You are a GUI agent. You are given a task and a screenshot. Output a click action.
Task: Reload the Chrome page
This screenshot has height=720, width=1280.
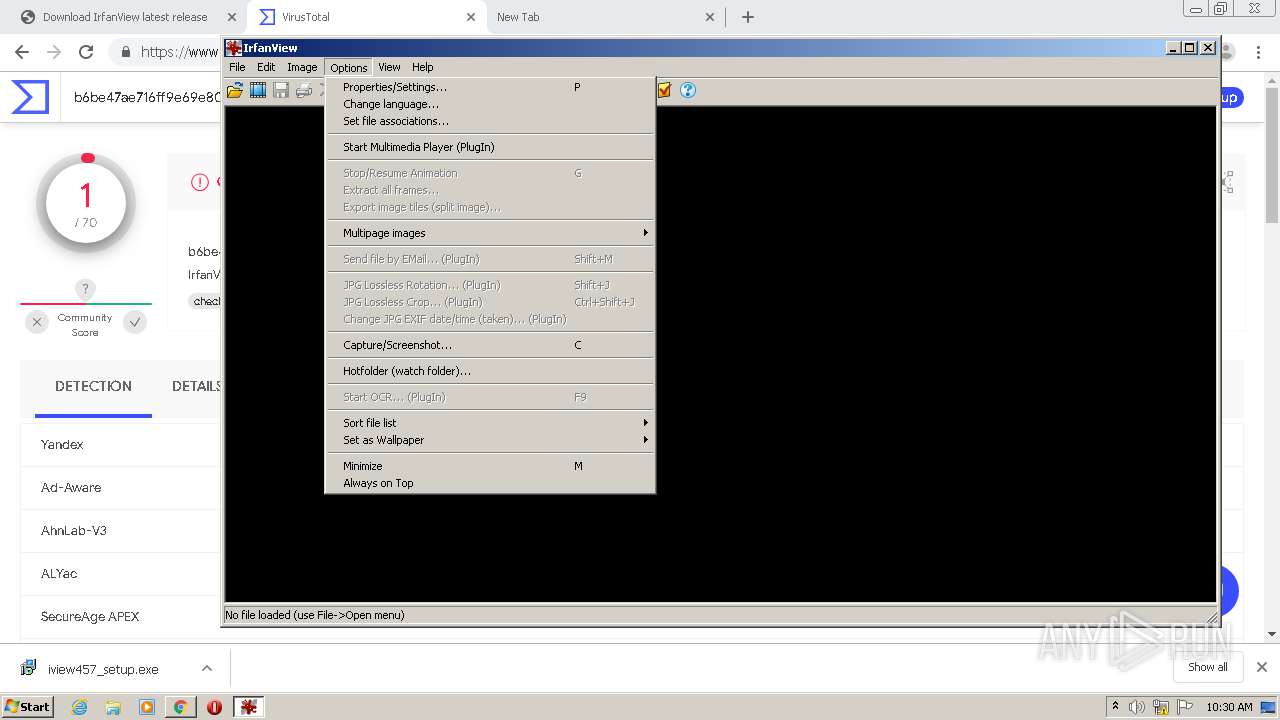click(x=86, y=52)
